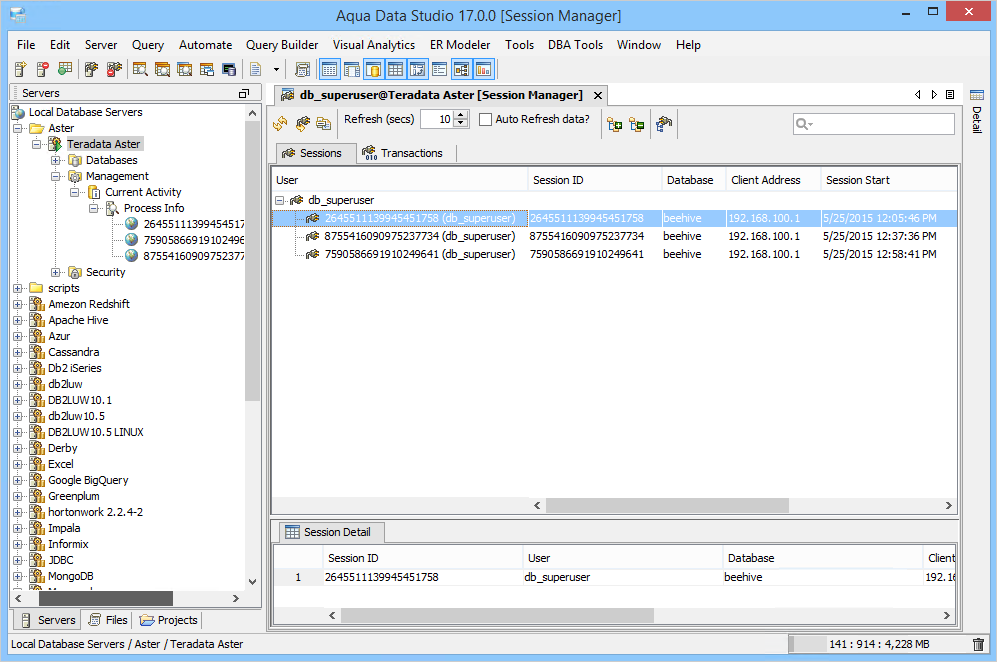Toggle the first highlighted grid view button
Image resolution: width=997 pixels, height=662 pixels.
pyautogui.click(x=329, y=69)
